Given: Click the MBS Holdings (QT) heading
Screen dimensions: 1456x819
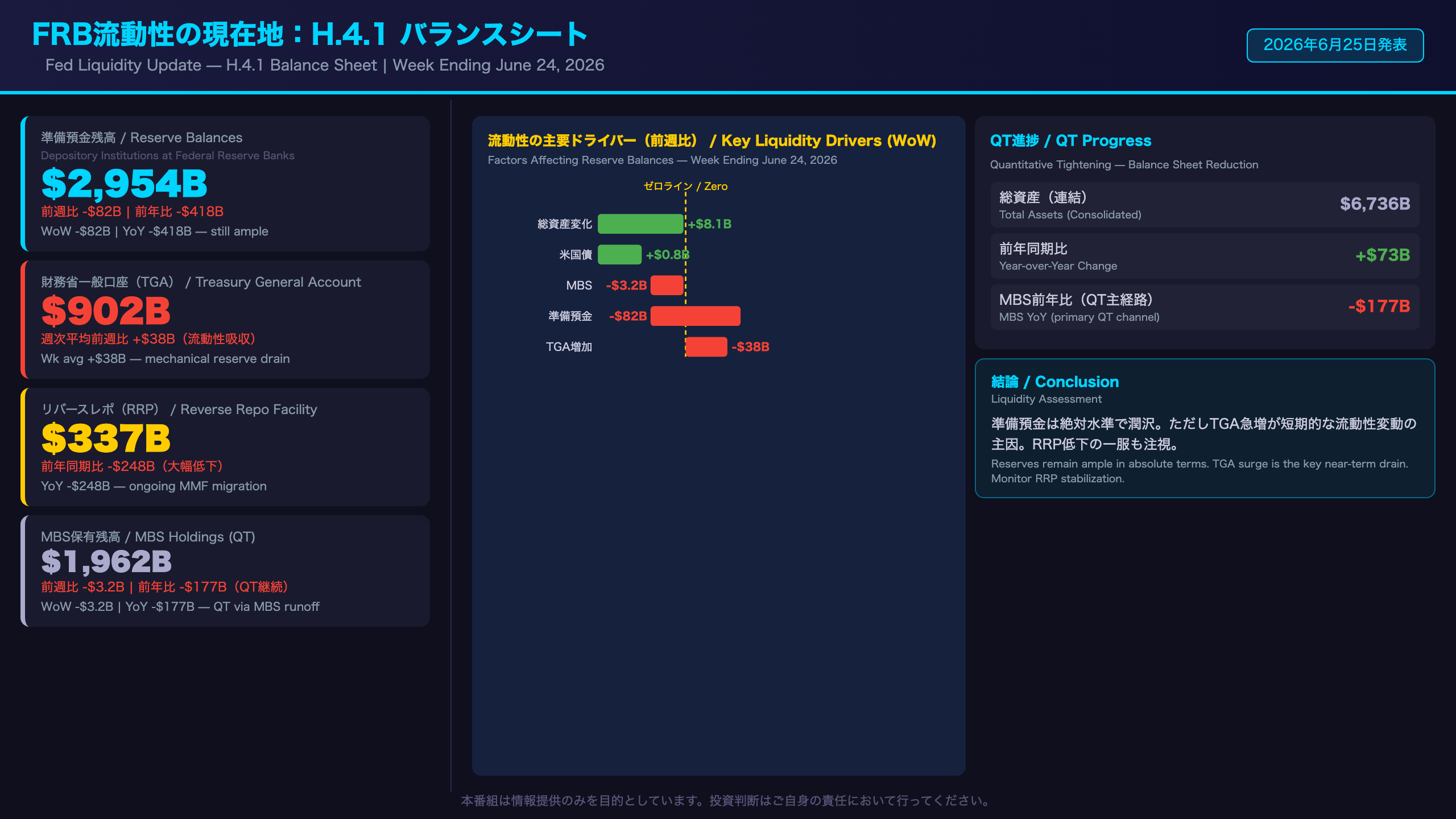Looking at the screenshot, I should 148,537.
